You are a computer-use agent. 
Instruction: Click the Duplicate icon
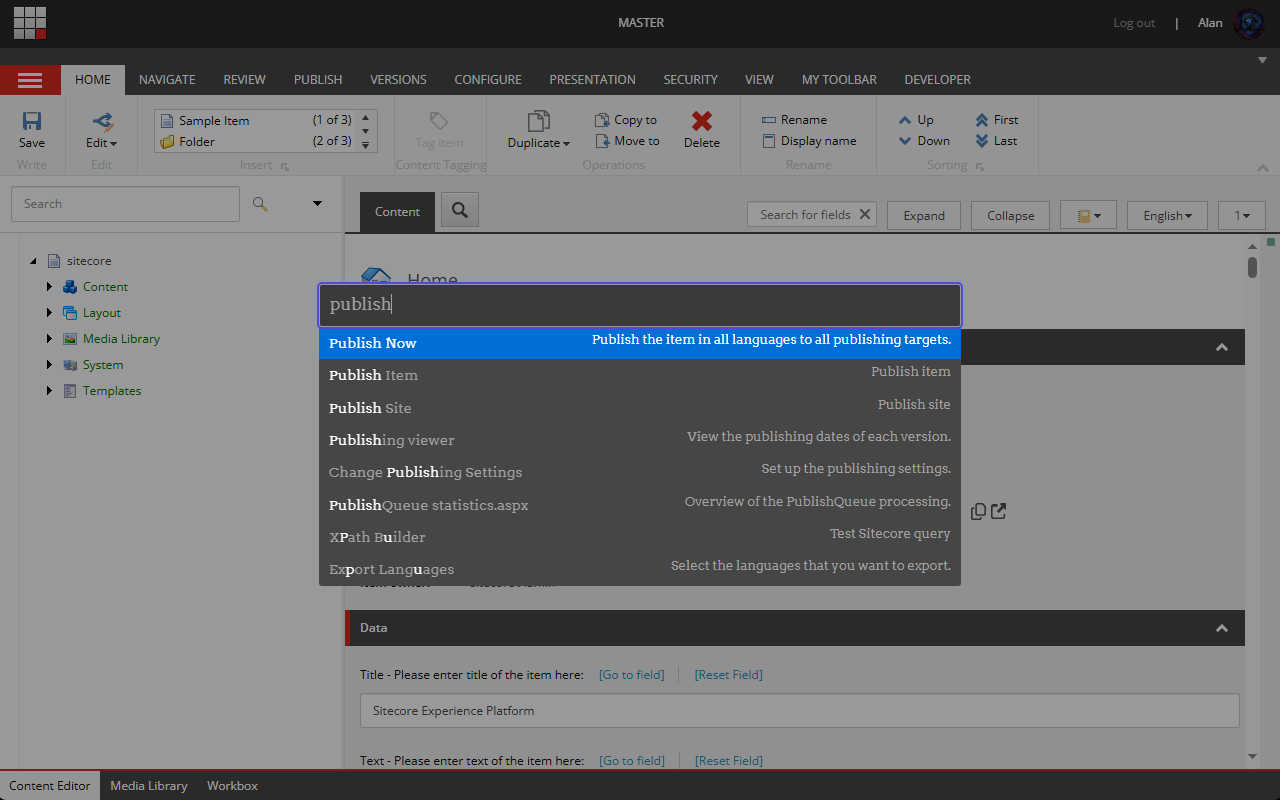pyautogui.click(x=538, y=121)
